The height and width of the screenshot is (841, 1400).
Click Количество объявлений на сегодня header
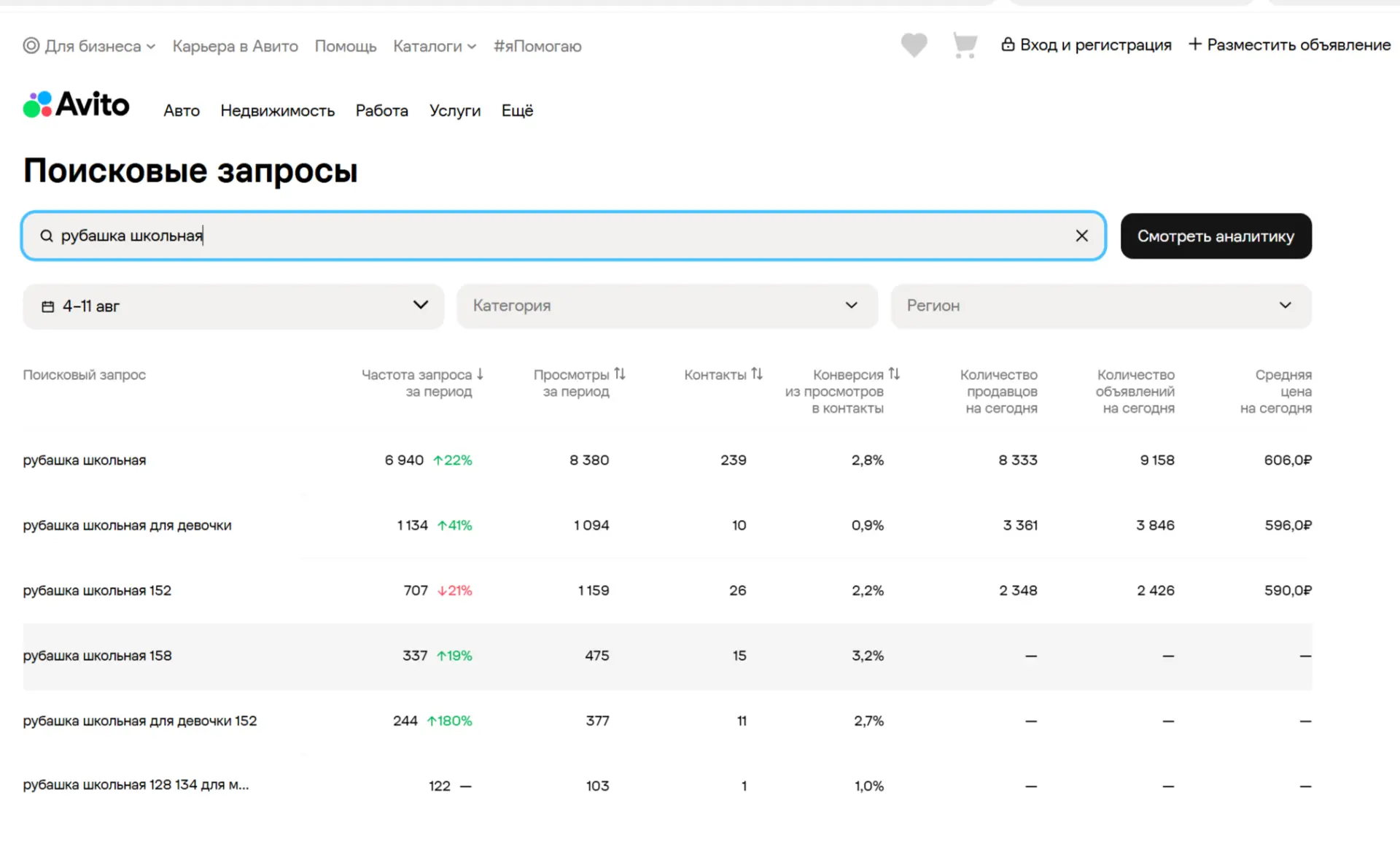(x=1135, y=392)
